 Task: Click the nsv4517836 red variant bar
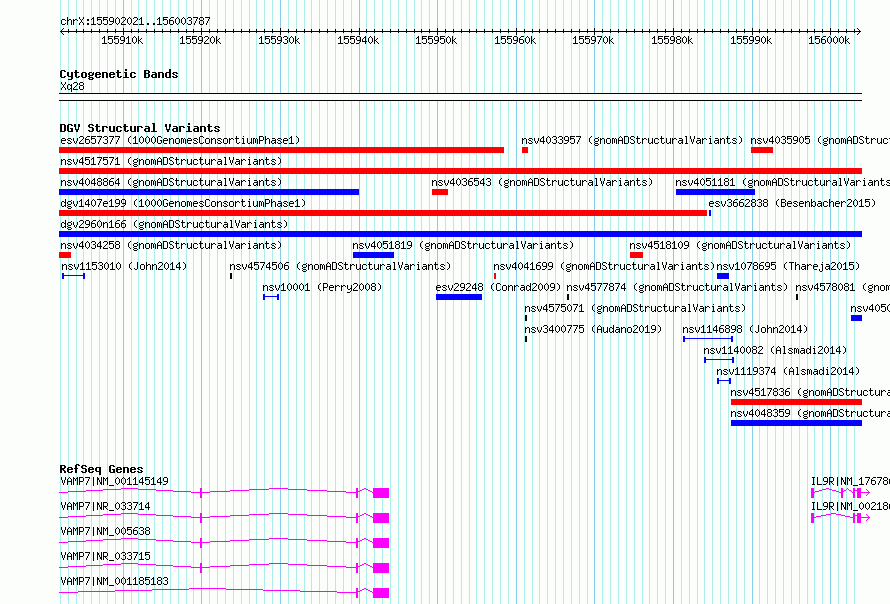coord(796,402)
